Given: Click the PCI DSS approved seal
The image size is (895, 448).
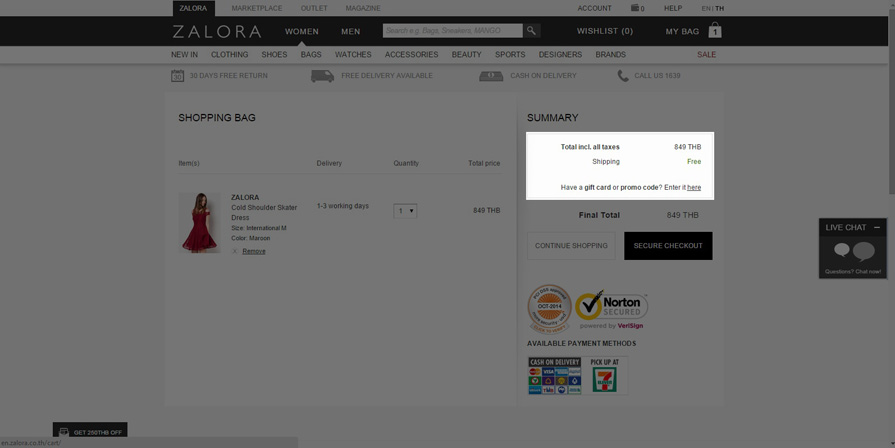Looking at the screenshot, I should tap(549, 309).
